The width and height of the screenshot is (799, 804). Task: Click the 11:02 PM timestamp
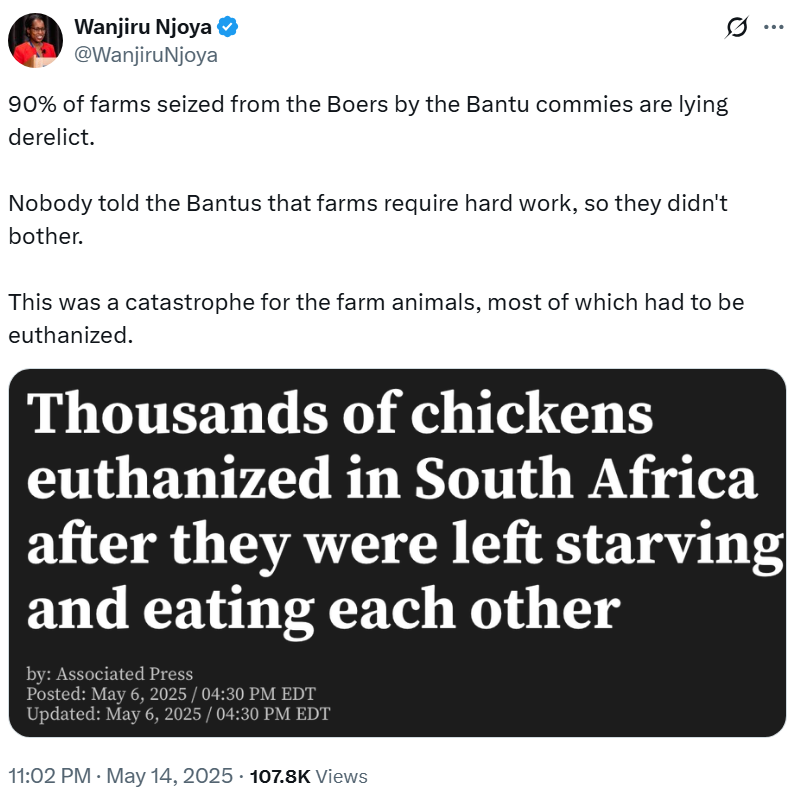coord(50,776)
